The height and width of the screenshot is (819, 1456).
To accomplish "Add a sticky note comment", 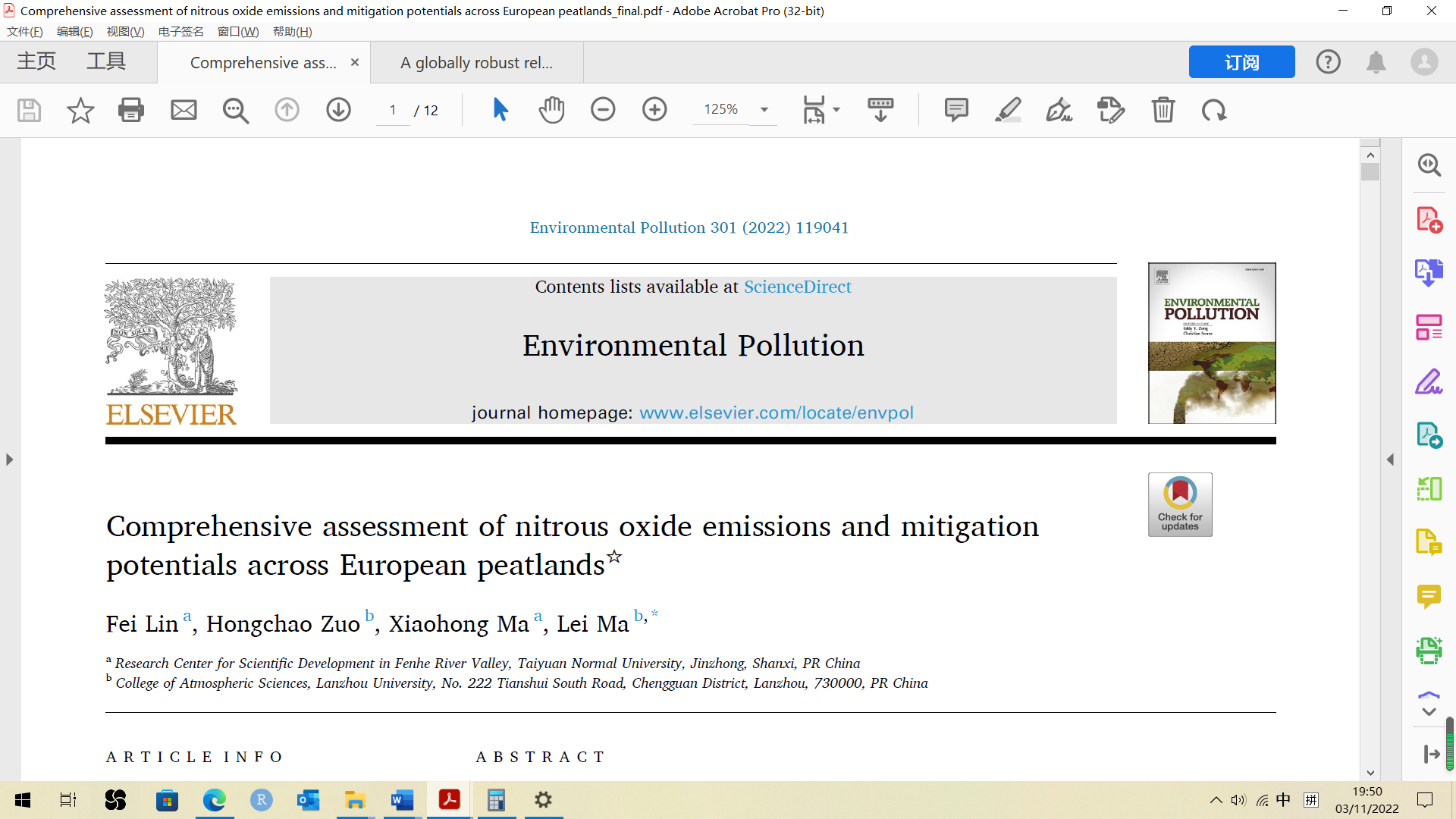I will tap(956, 110).
